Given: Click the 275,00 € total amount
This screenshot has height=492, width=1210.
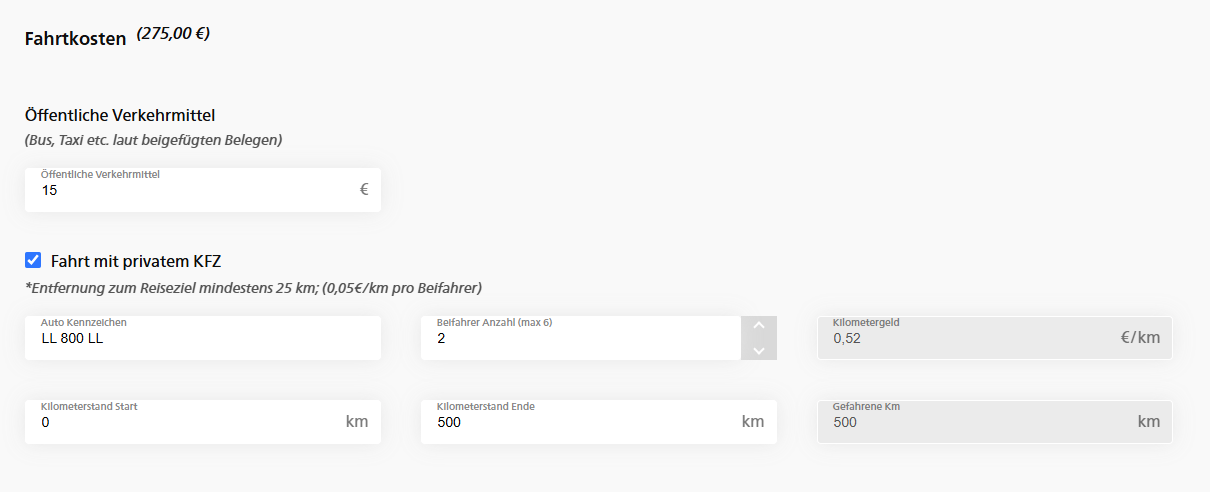Looking at the screenshot, I should [x=173, y=34].
